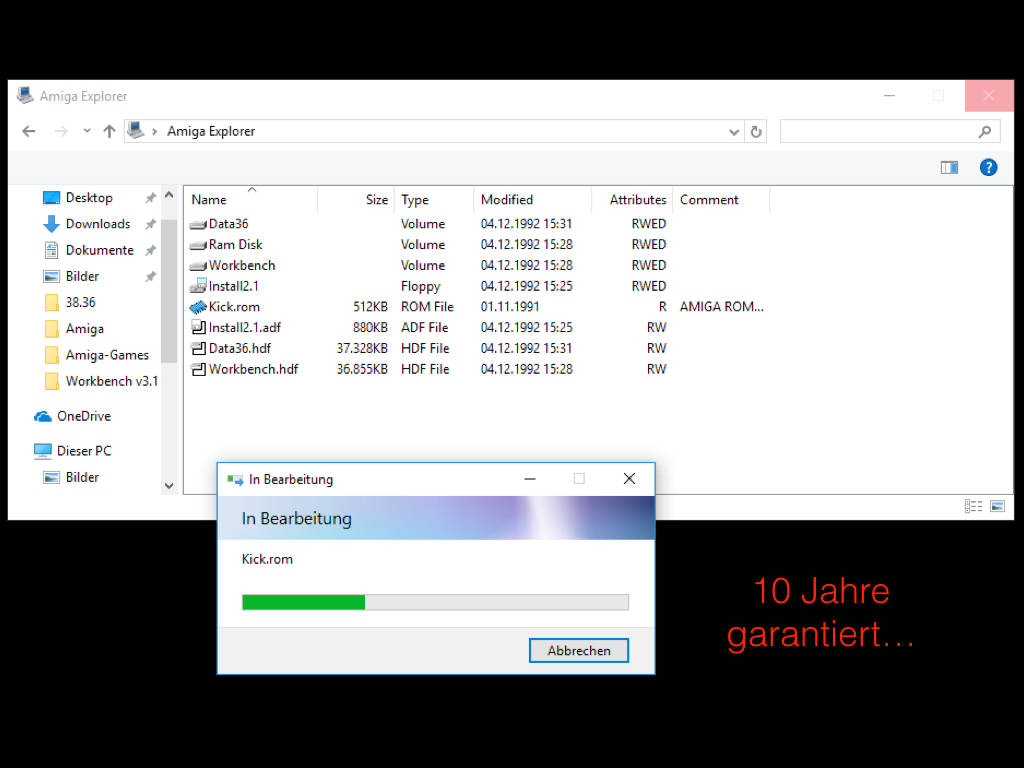The height and width of the screenshot is (768, 1024).
Task: Click the Workbench.hdf file icon
Action: click(198, 369)
